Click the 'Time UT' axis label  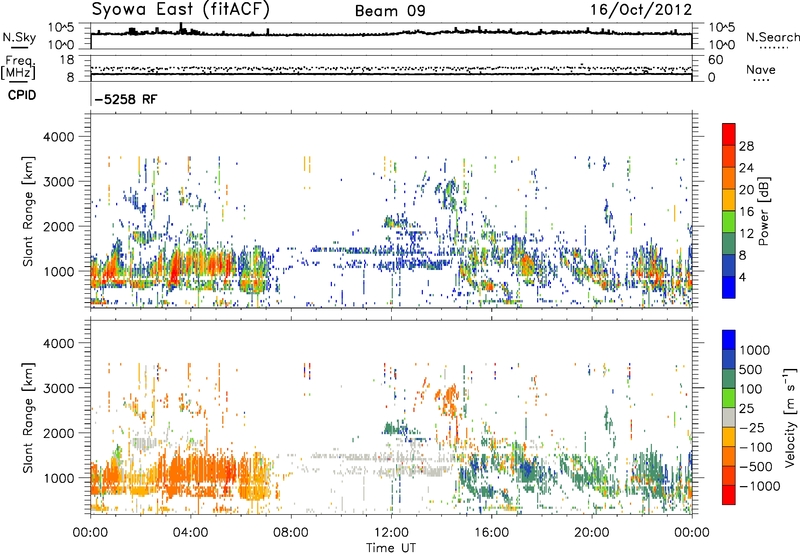(391, 548)
